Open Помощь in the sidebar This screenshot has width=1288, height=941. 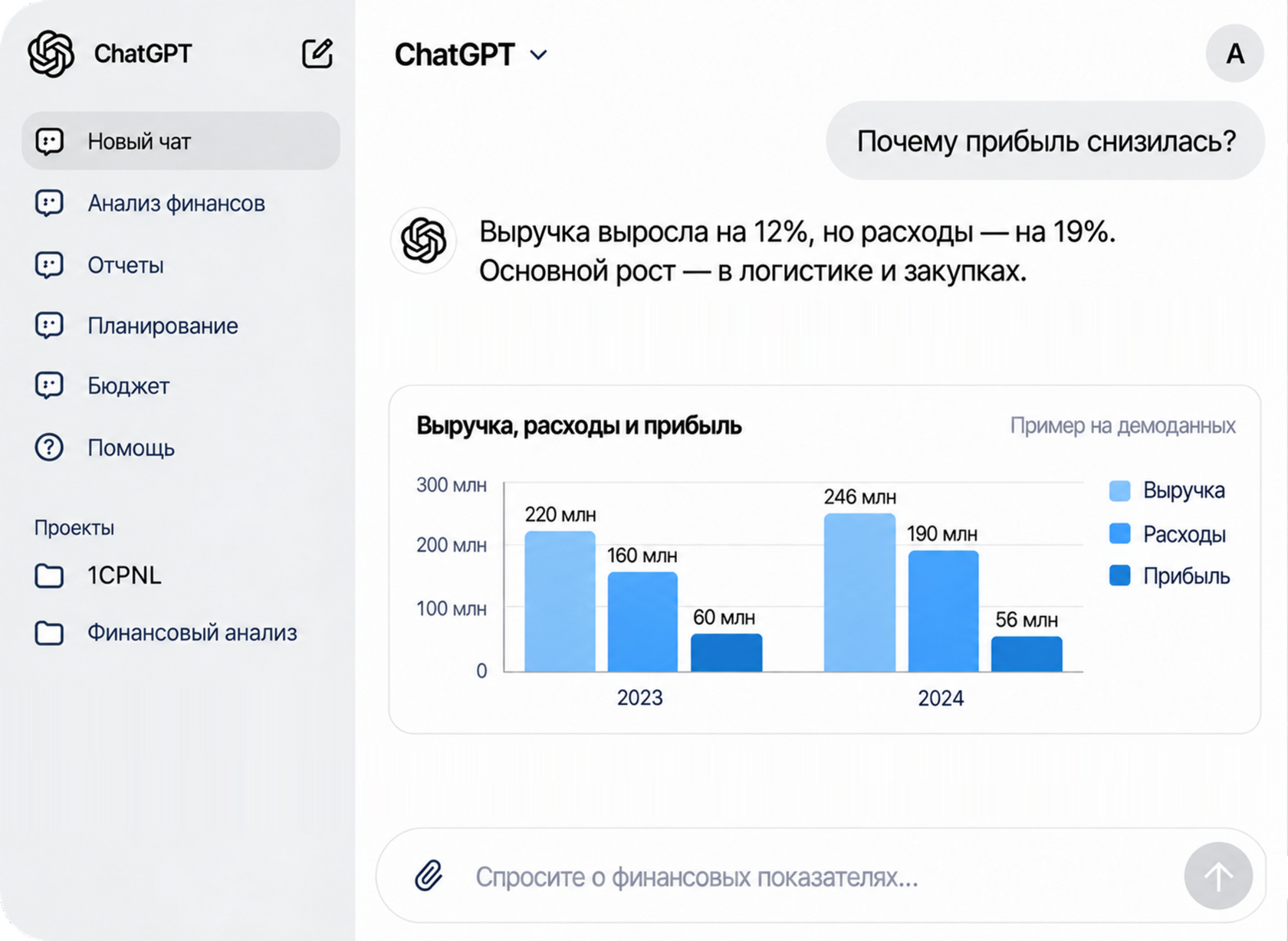[x=131, y=448]
